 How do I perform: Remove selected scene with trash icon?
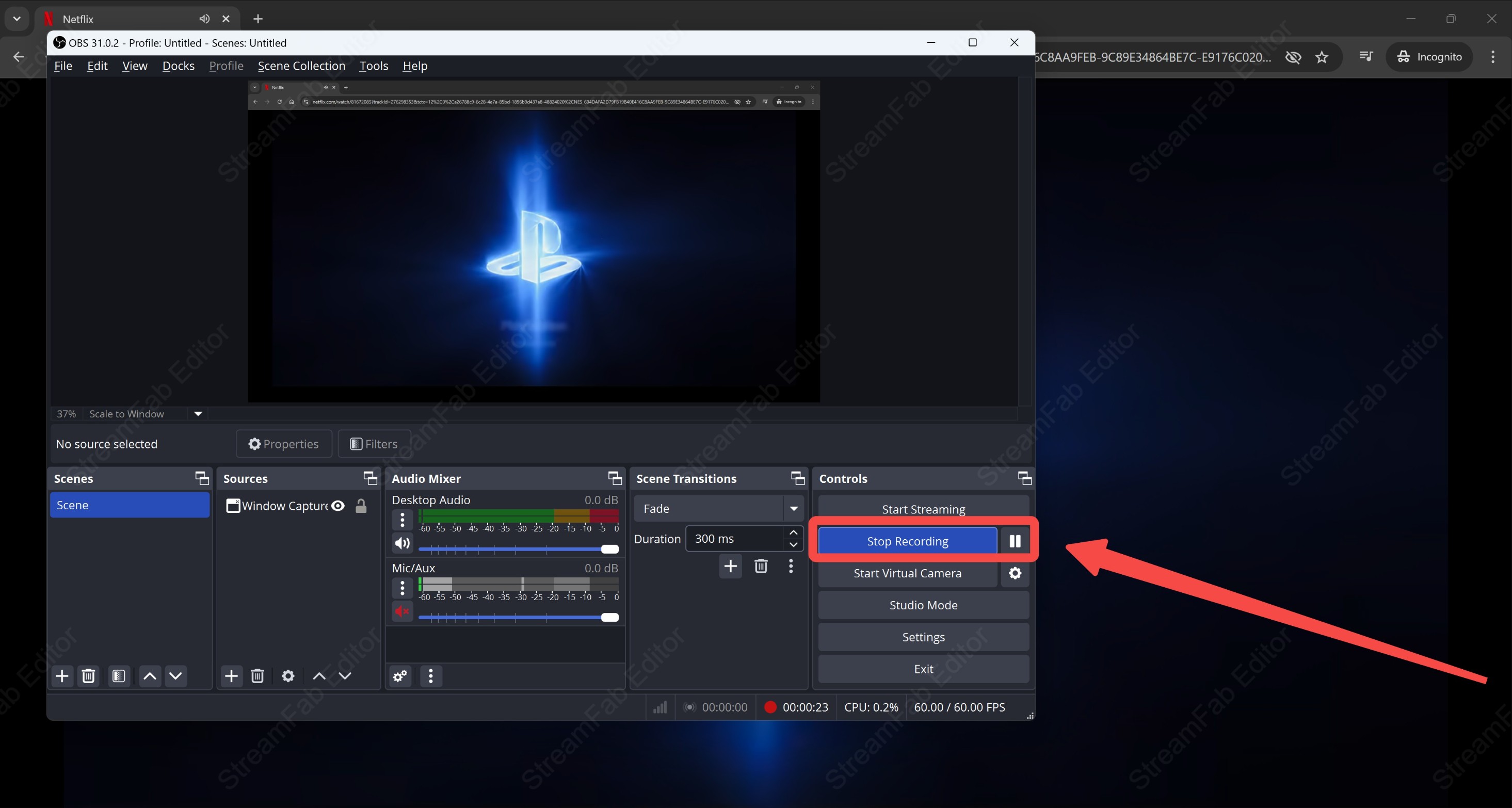(89, 676)
